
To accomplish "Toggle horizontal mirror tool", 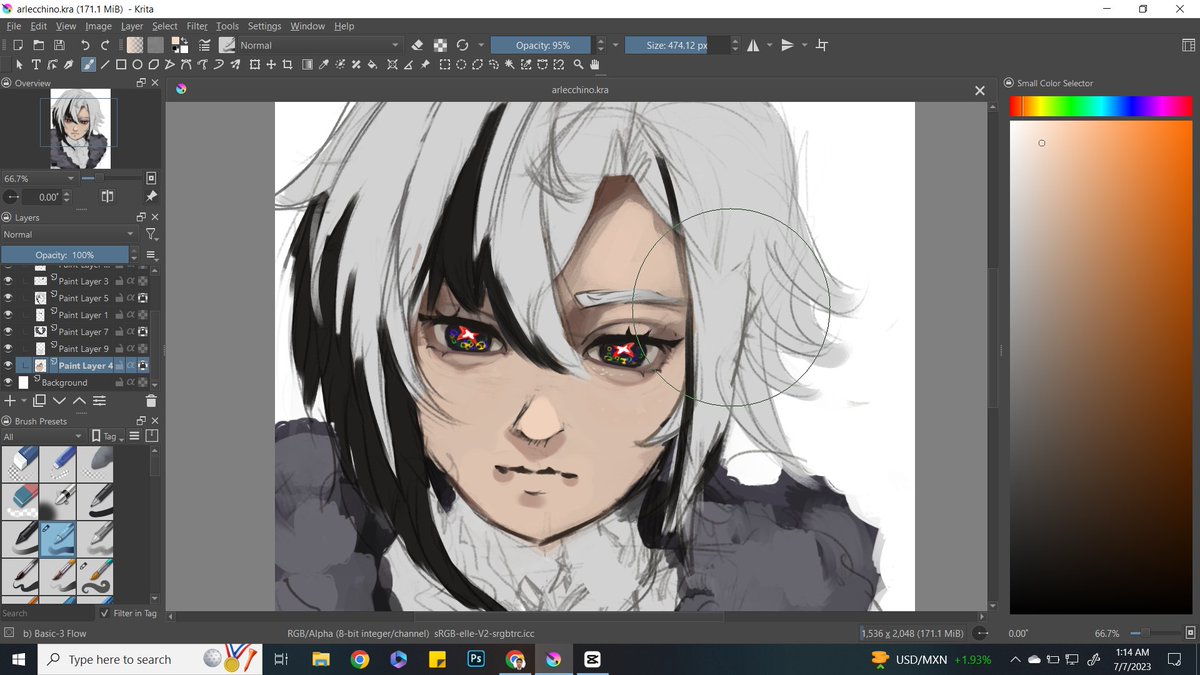I will coord(753,45).
